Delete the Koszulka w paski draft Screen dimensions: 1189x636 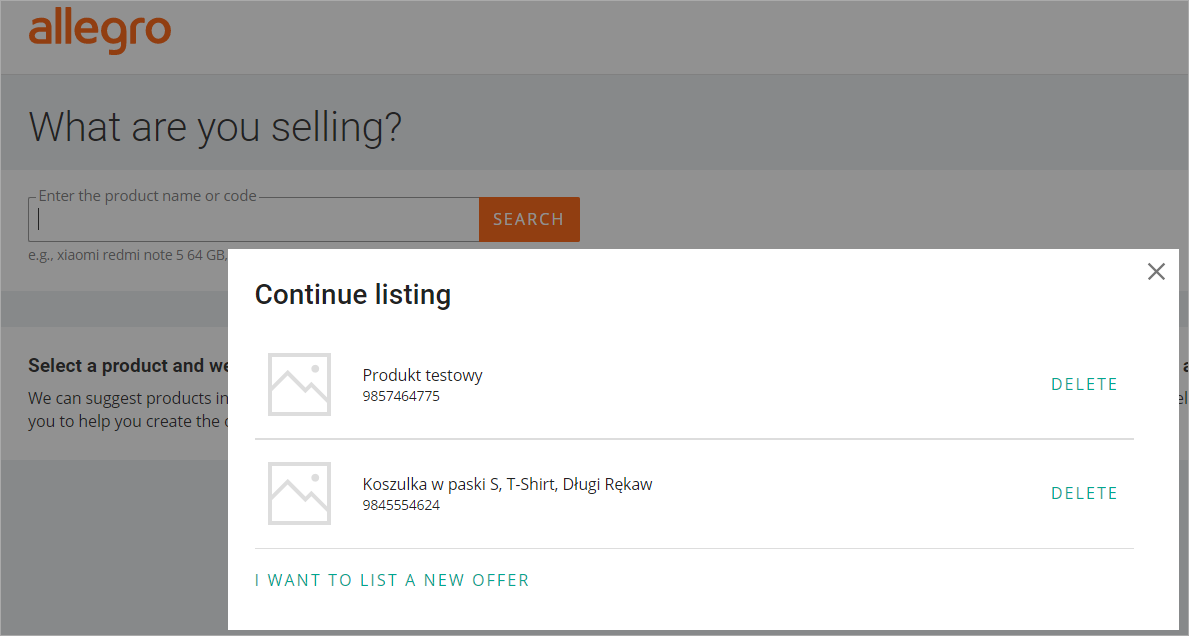(1084, 493)
